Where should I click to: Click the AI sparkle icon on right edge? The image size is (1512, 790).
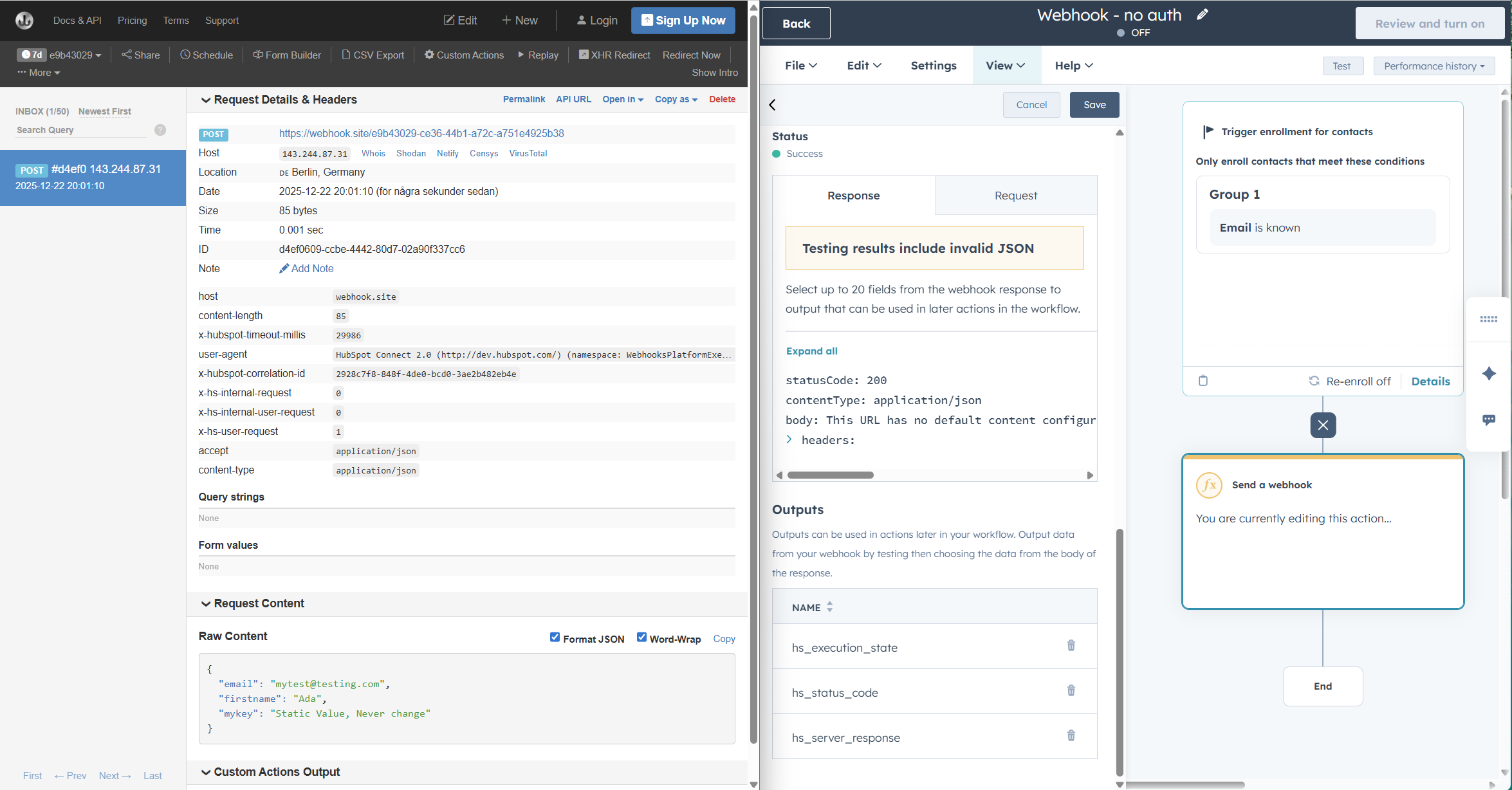coord(1489,373)
